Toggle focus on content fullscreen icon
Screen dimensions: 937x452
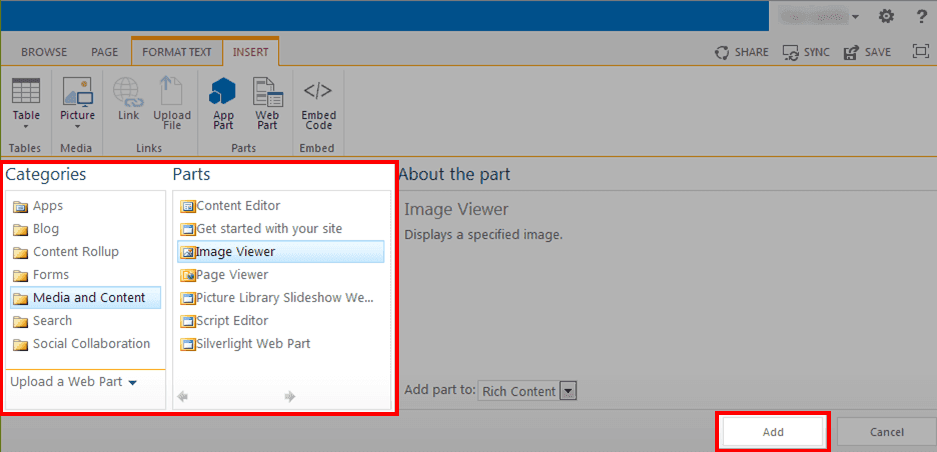(x=920, y=52)
